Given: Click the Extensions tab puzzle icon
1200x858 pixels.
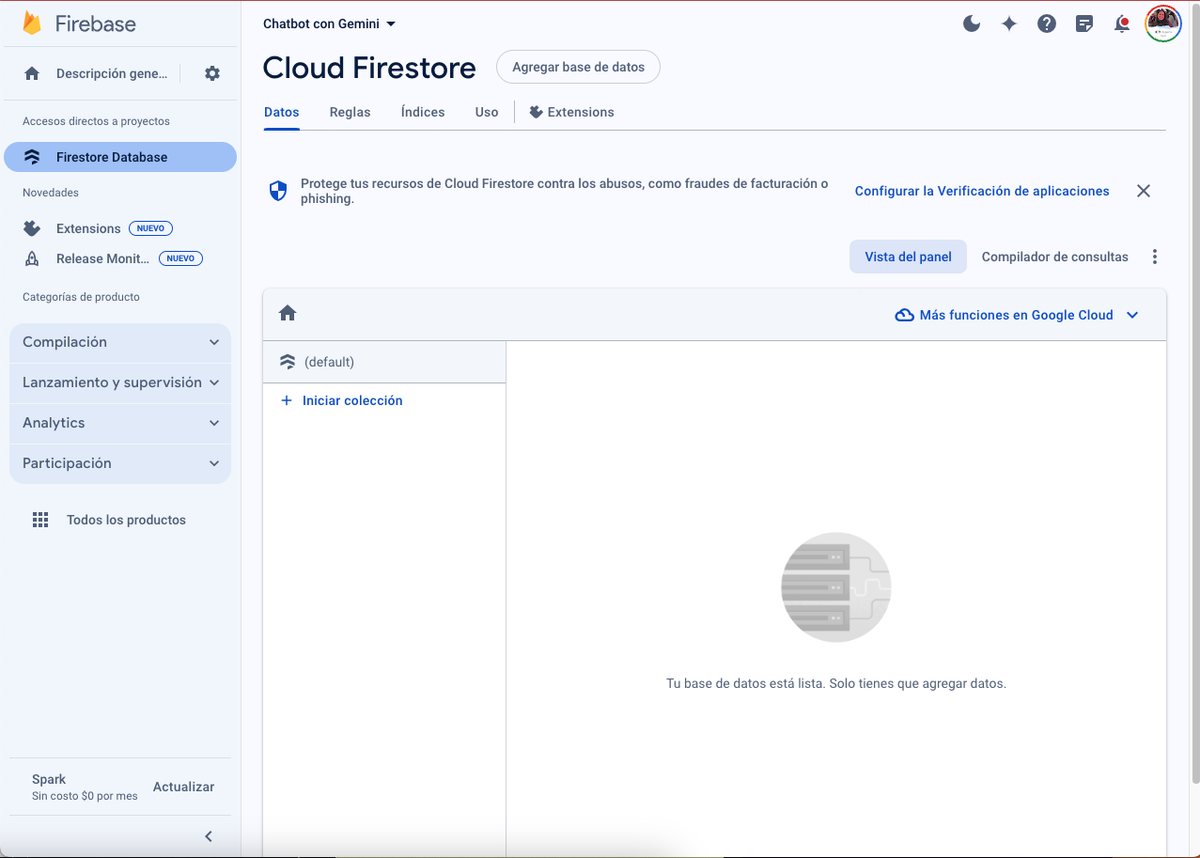Looking at the screenshot, I should (536, 112).
